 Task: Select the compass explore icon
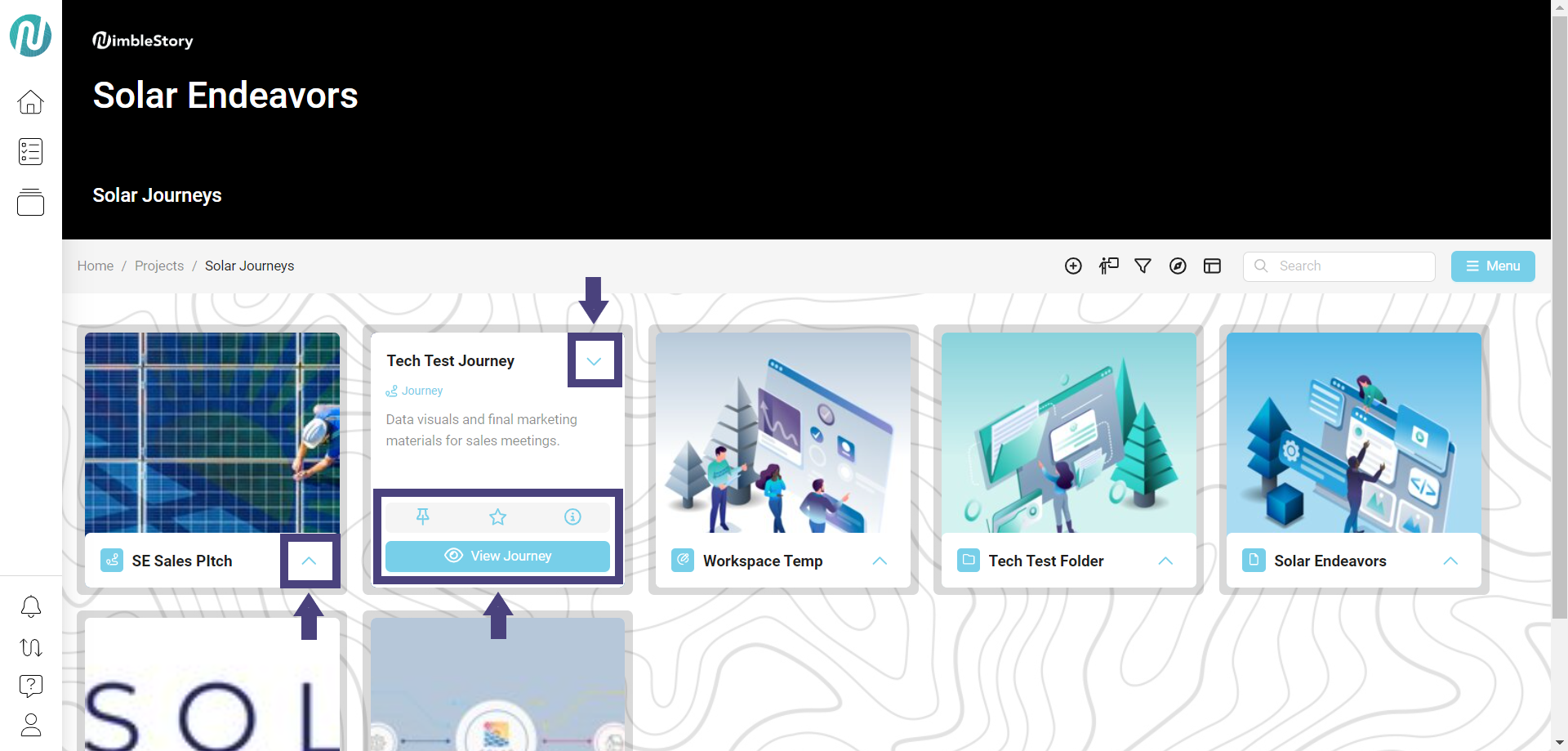tap(1178, 266)
